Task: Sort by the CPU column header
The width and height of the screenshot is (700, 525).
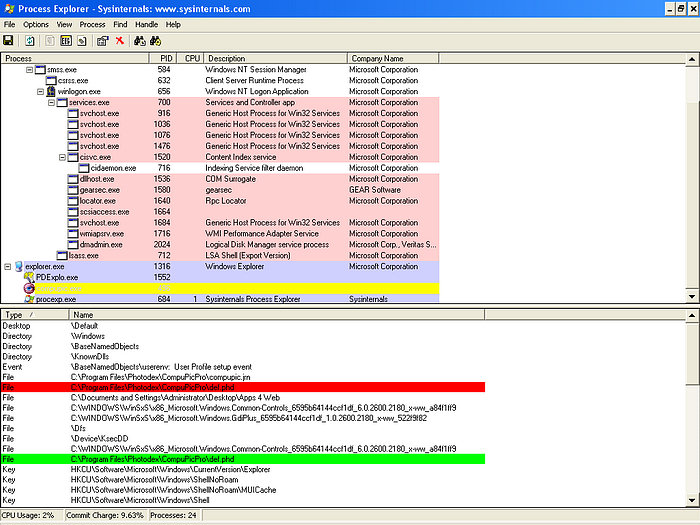Action: point(191,58)
